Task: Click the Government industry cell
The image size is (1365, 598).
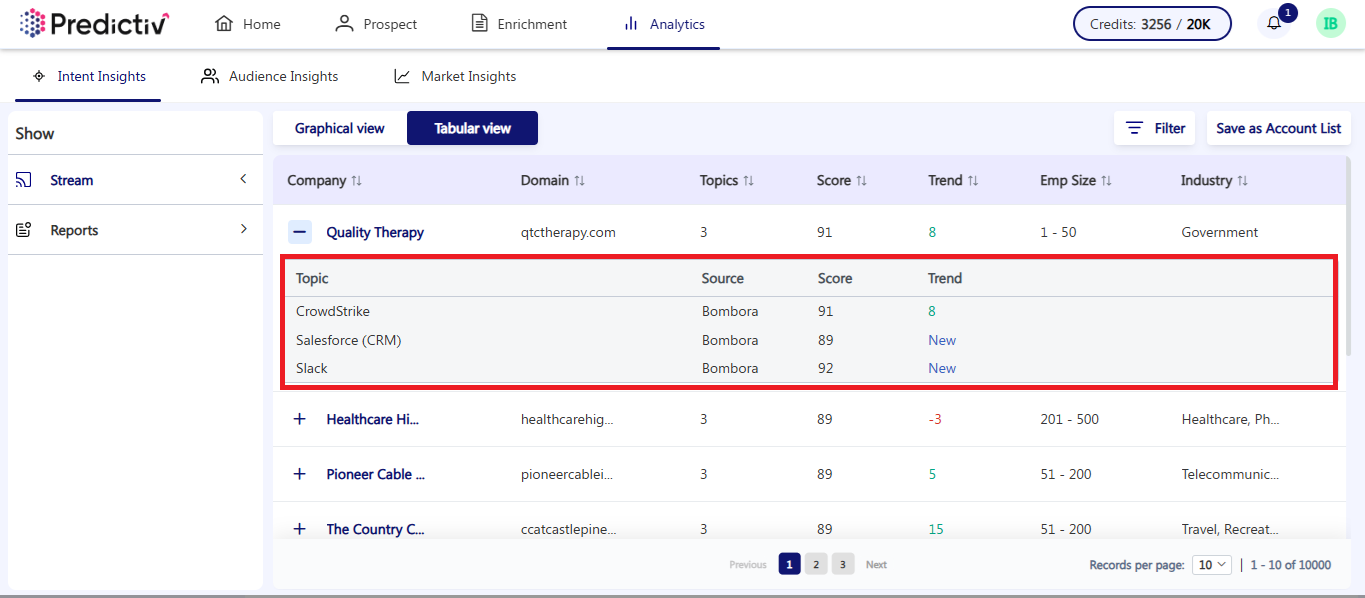Action: point(1220,232)
